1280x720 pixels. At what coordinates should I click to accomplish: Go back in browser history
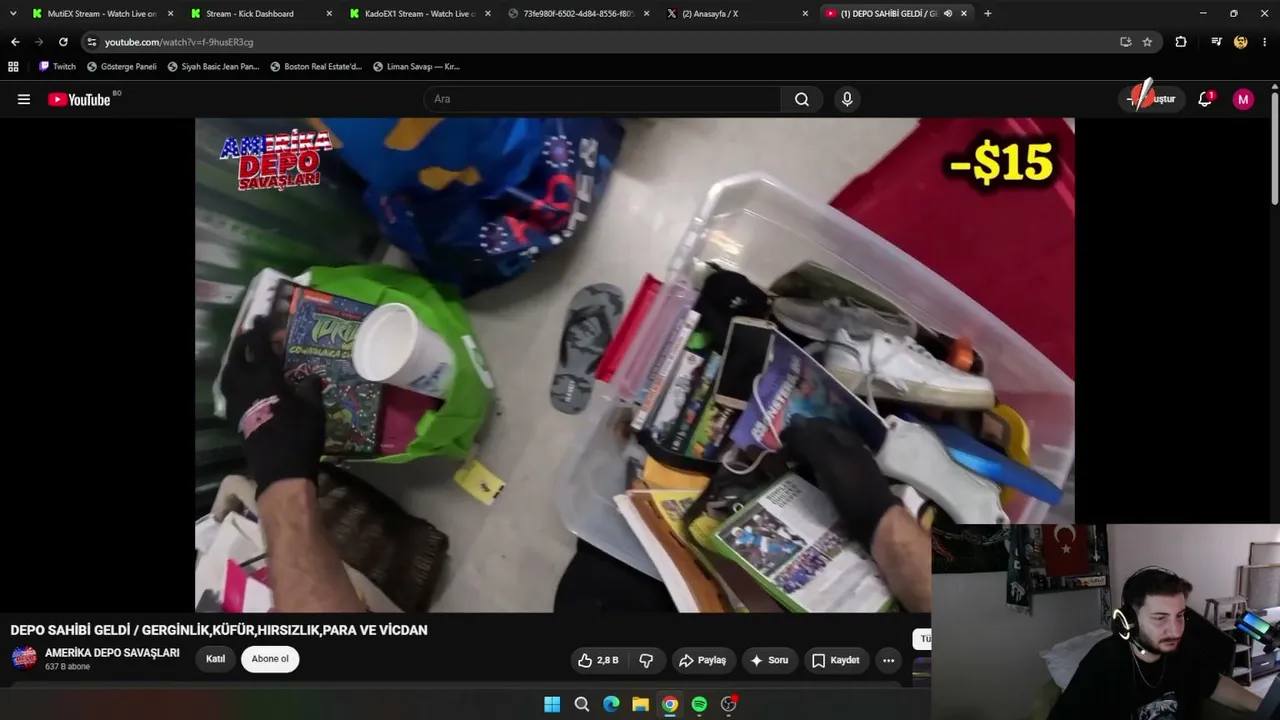pyautogui.click(x=15, y=42)
